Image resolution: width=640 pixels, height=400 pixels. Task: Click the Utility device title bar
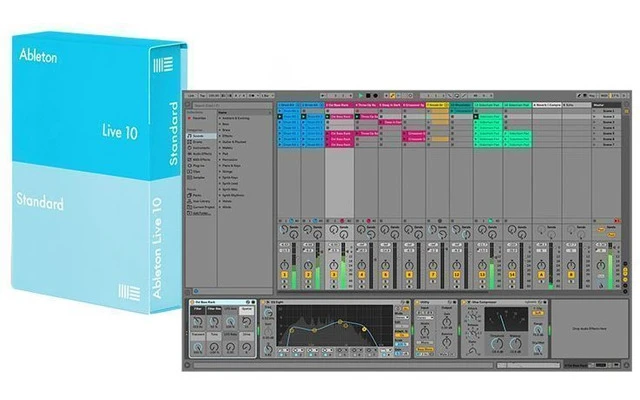(436, 302)
